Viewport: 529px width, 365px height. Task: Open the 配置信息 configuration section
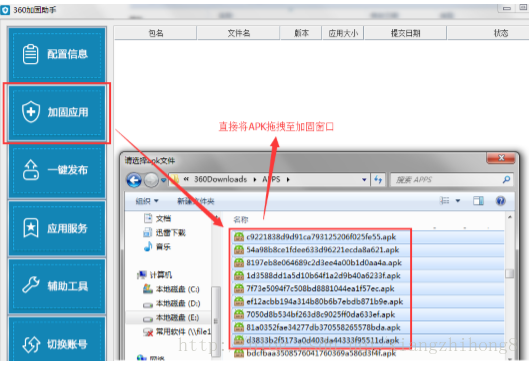click(57, 55)
